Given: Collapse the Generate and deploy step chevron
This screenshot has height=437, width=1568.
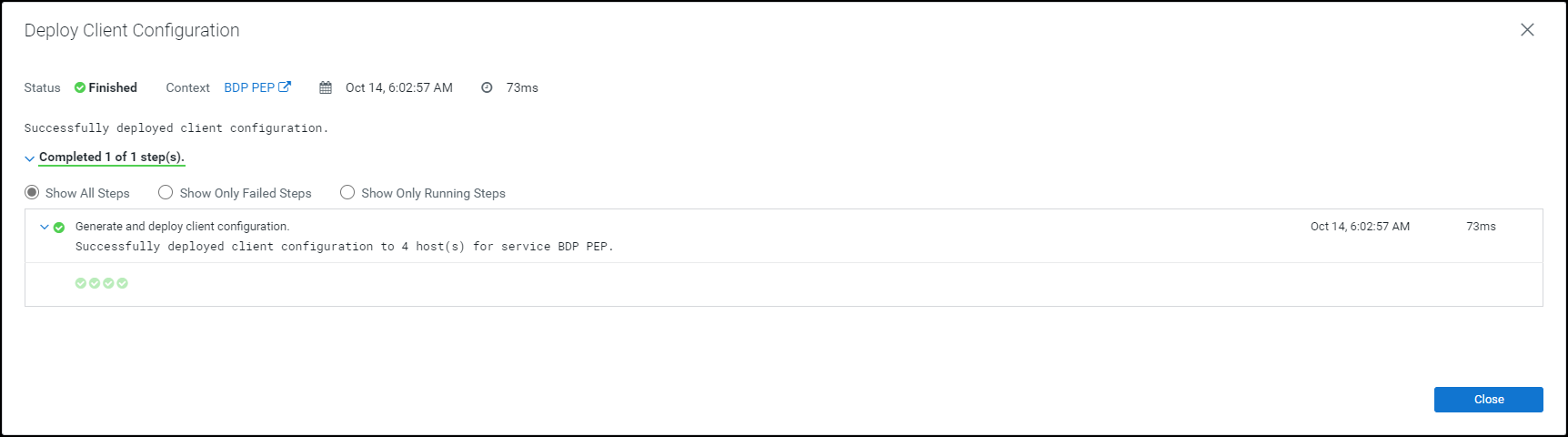Looking at the screenshot, I should pos(45,227).
